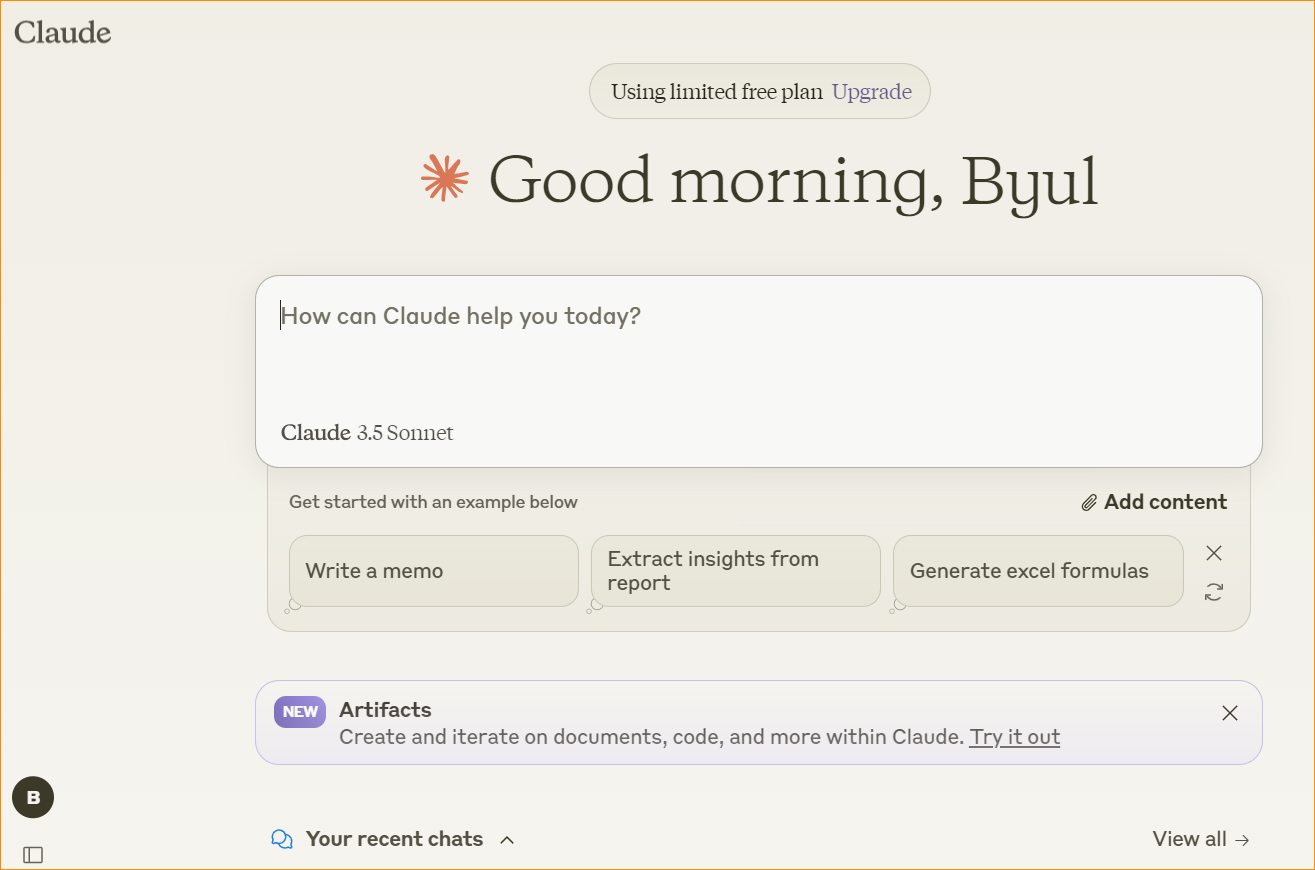
Task: Click the Claude logo at top left
Action: (x=62, y=32)
